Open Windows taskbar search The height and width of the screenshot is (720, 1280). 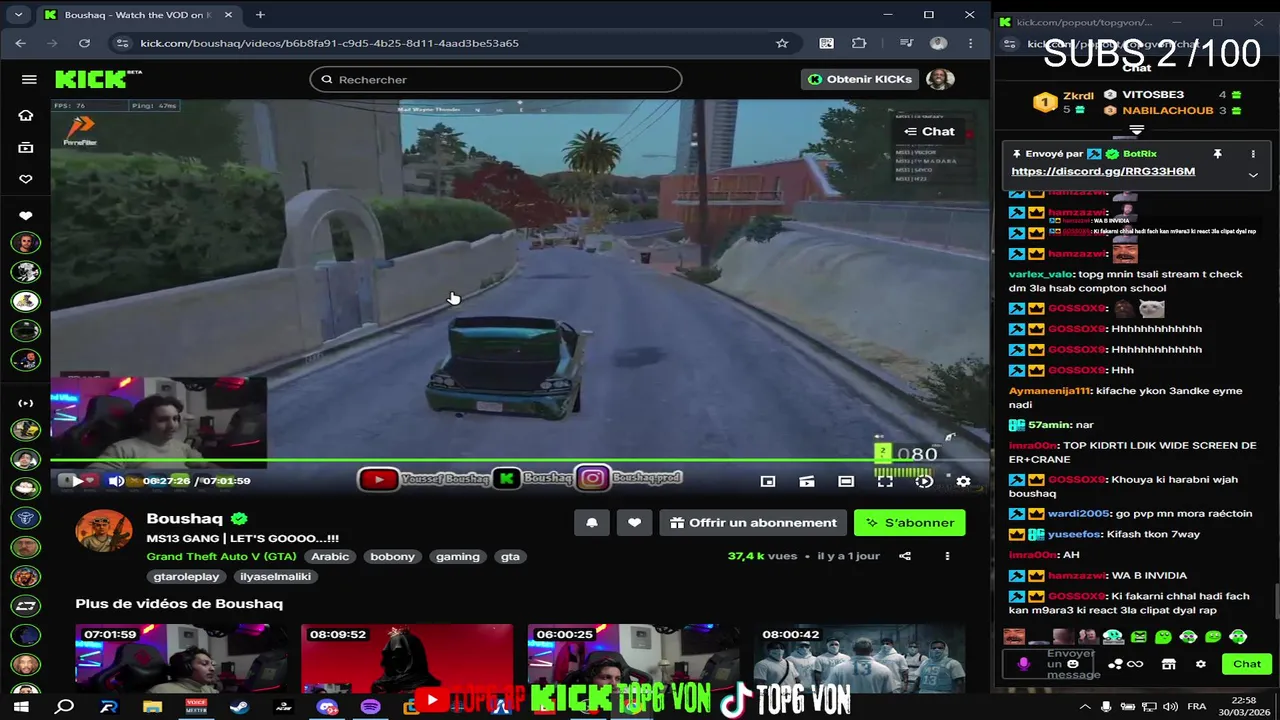pyautogui.click(x=65, y=707)
